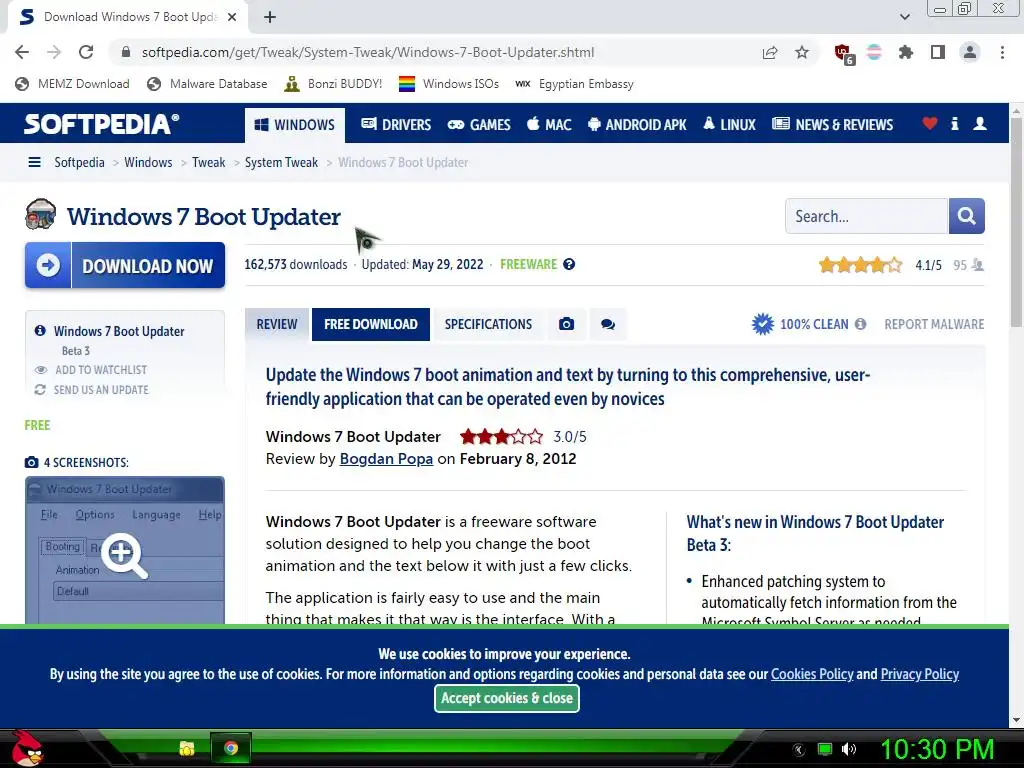This screenshot has height=768, width=1024.
Task: Enlarge the Windows 7 Boot Updater screenshot thumbnail
Action: pyautogui.click(x=125, y=550)
